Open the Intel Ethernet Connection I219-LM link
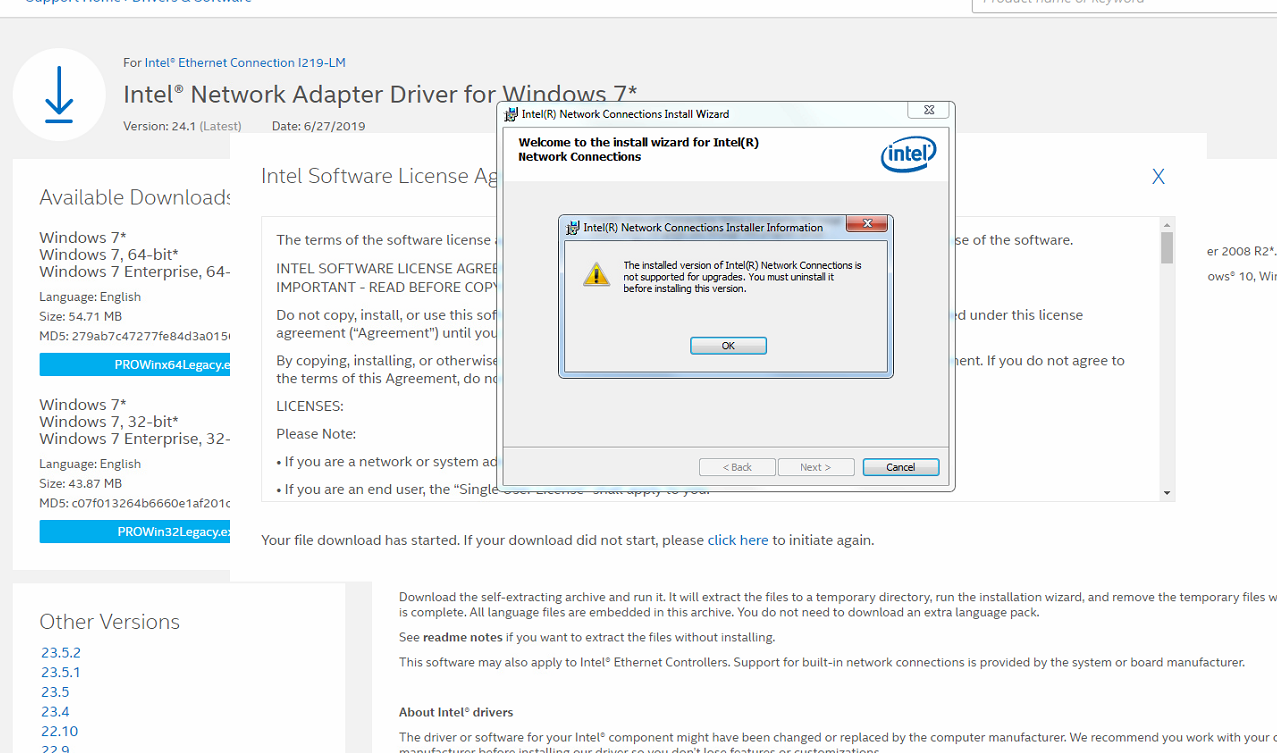This screenshot has height=753, width=1277. click(245, 62)
